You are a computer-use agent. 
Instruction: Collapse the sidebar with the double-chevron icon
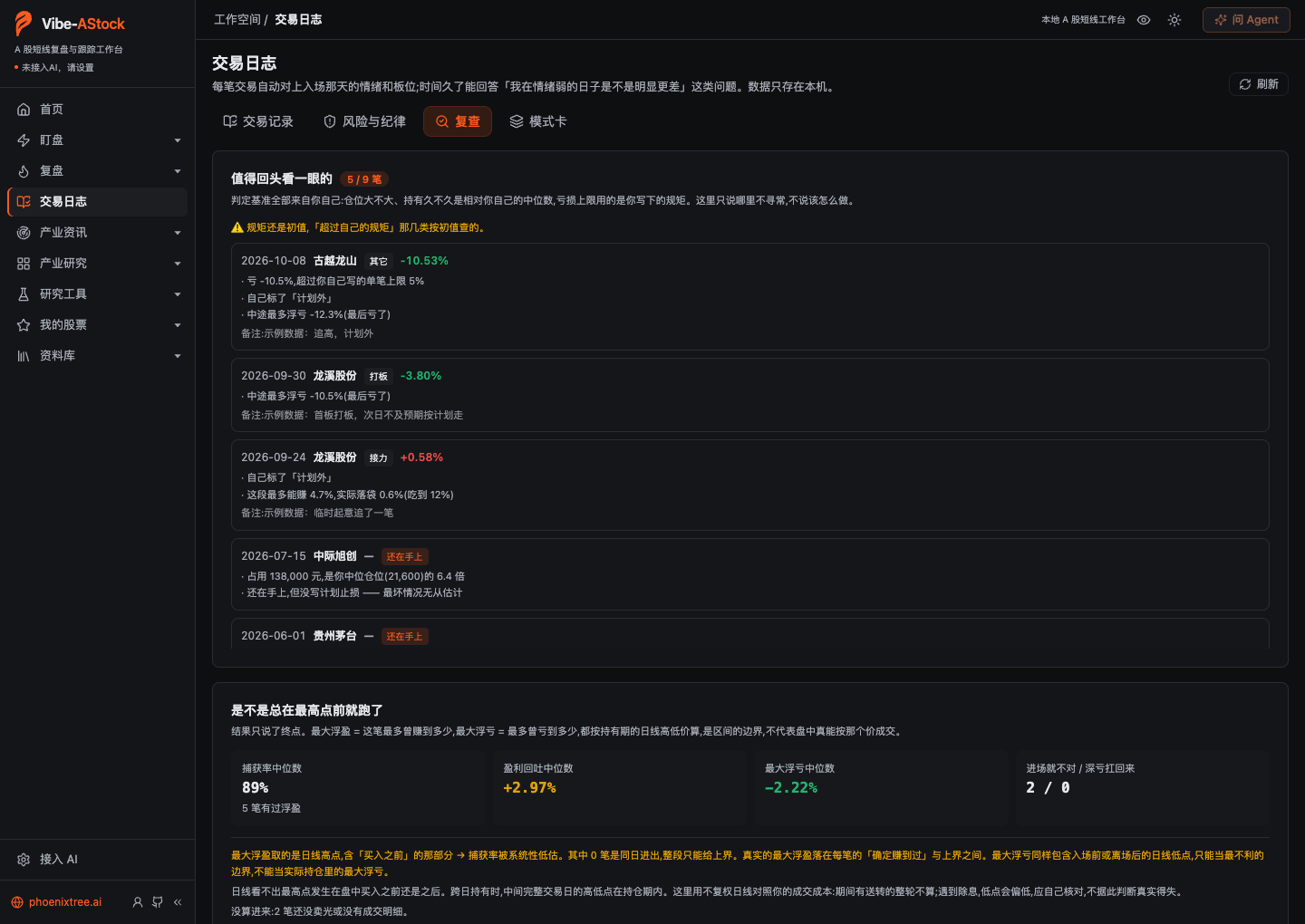point(178,902)
